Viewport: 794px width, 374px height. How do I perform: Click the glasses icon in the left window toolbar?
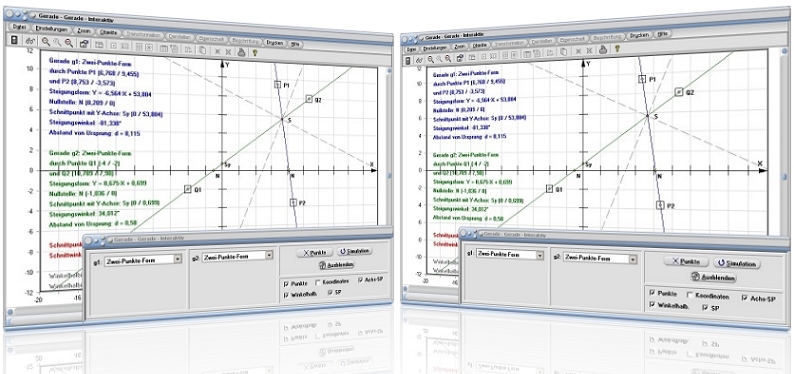30,42
